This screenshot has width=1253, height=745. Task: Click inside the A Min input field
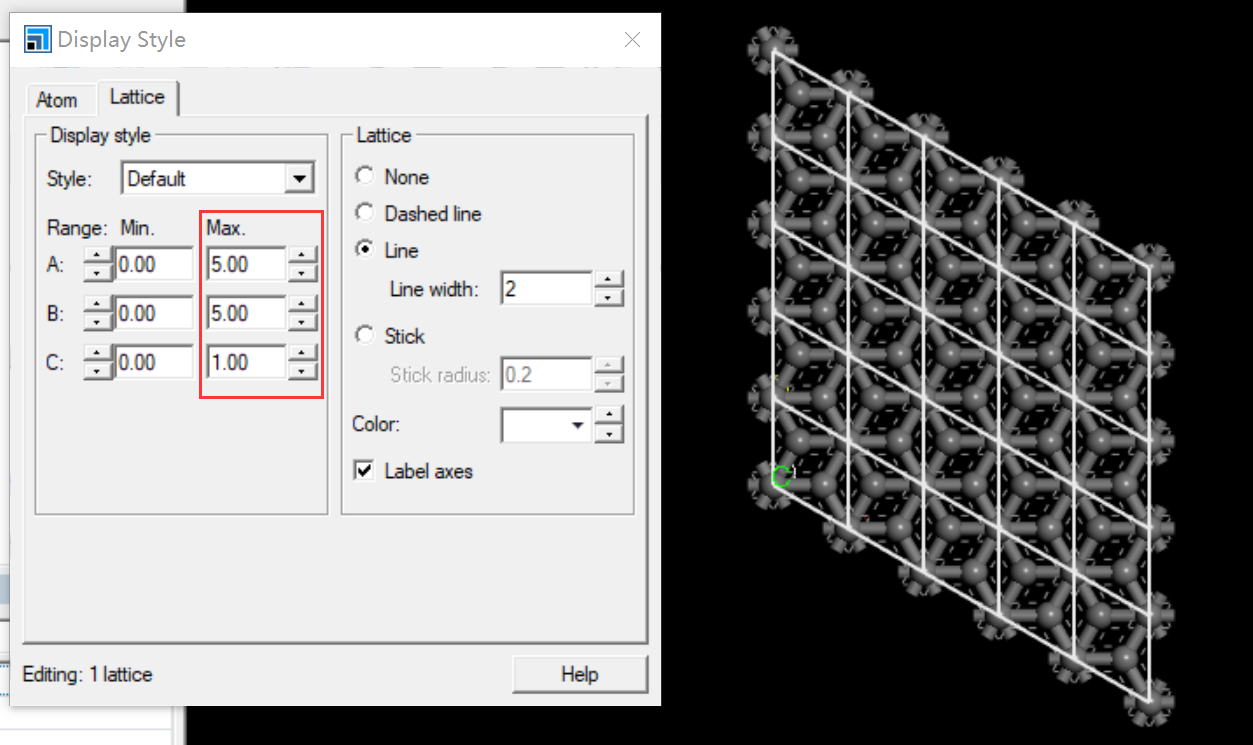click(155, 263)
